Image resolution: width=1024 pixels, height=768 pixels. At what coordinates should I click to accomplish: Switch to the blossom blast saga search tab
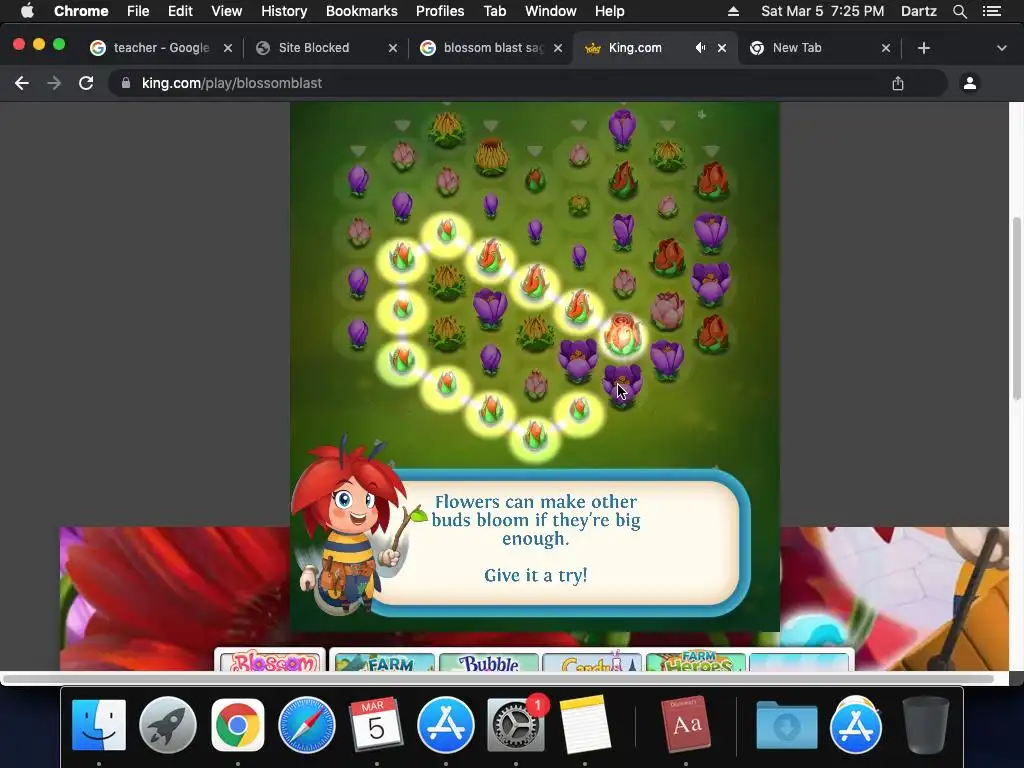click(492, 48)
